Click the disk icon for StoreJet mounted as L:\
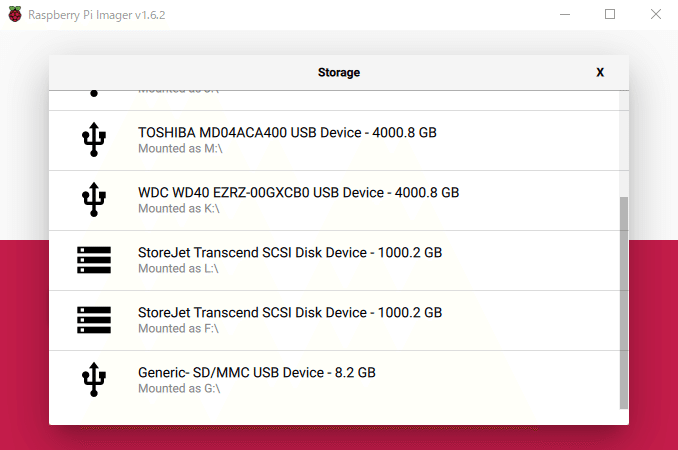 (94, 260)
